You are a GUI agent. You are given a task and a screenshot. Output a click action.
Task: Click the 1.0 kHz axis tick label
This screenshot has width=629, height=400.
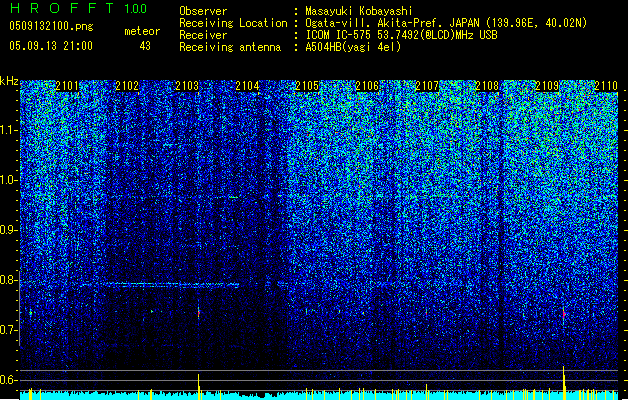(9, 181)
